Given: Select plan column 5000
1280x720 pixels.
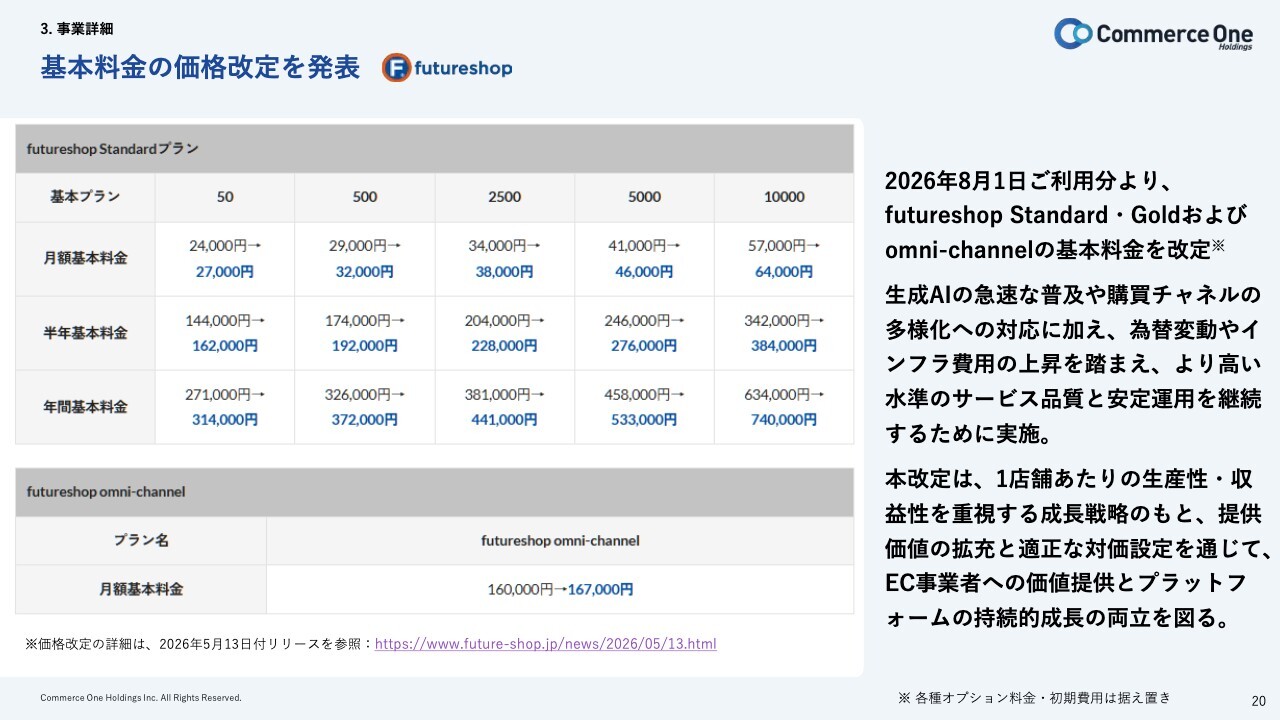Looking at the screenshot, I should pos(644,197).
